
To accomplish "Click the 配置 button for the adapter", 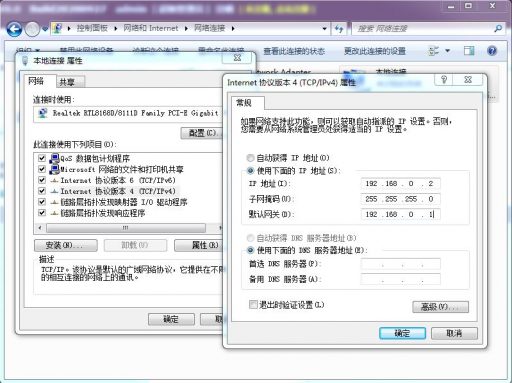I will tap(202, 133).
